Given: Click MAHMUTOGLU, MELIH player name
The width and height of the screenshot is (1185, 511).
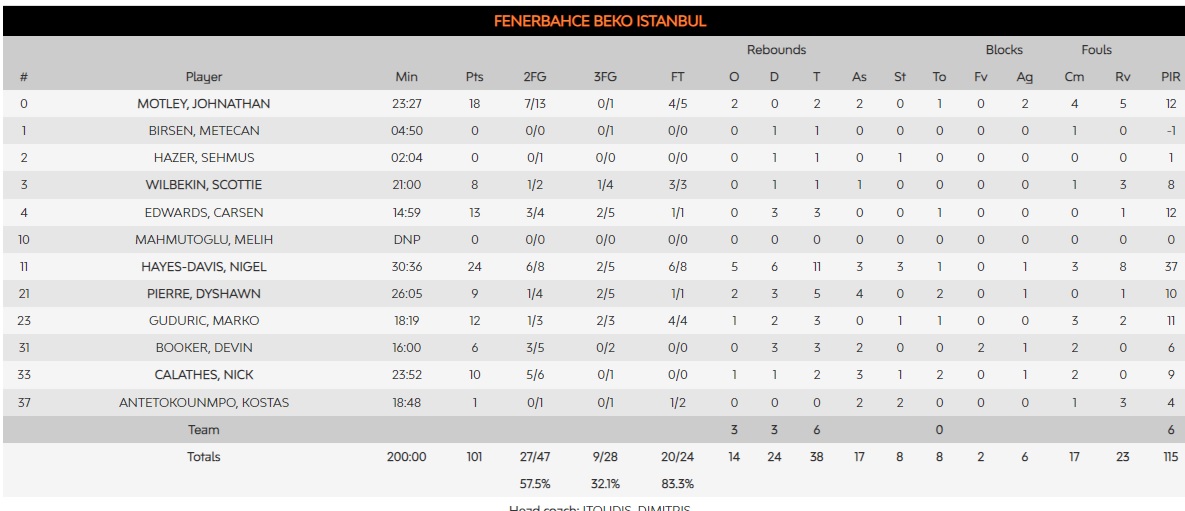Looking at the screenshot, I should coord(204,240).
